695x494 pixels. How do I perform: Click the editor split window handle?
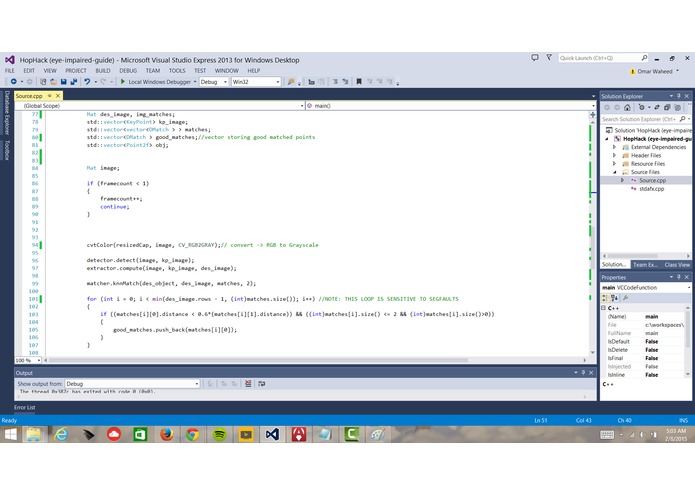pyautogui.click(x=593, y=114)
